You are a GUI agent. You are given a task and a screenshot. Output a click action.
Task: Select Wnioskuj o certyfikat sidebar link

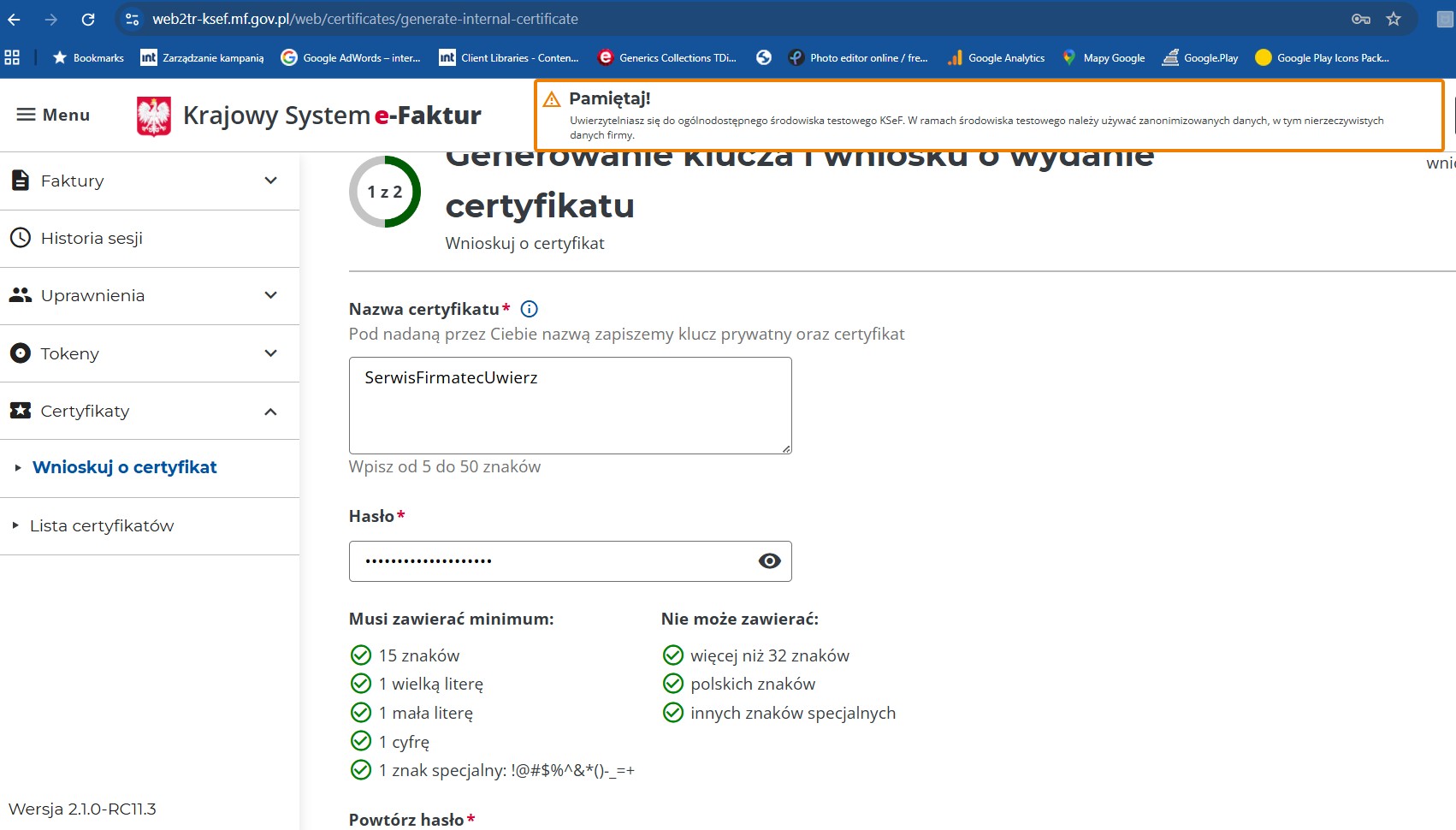click(125, 467)
